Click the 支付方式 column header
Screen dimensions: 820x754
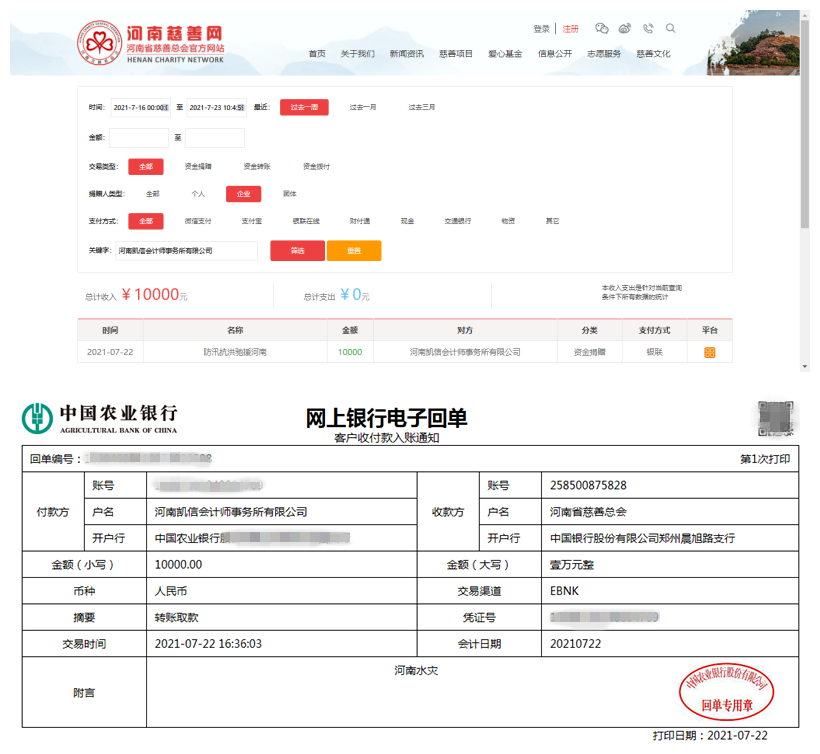click(654, 330)
